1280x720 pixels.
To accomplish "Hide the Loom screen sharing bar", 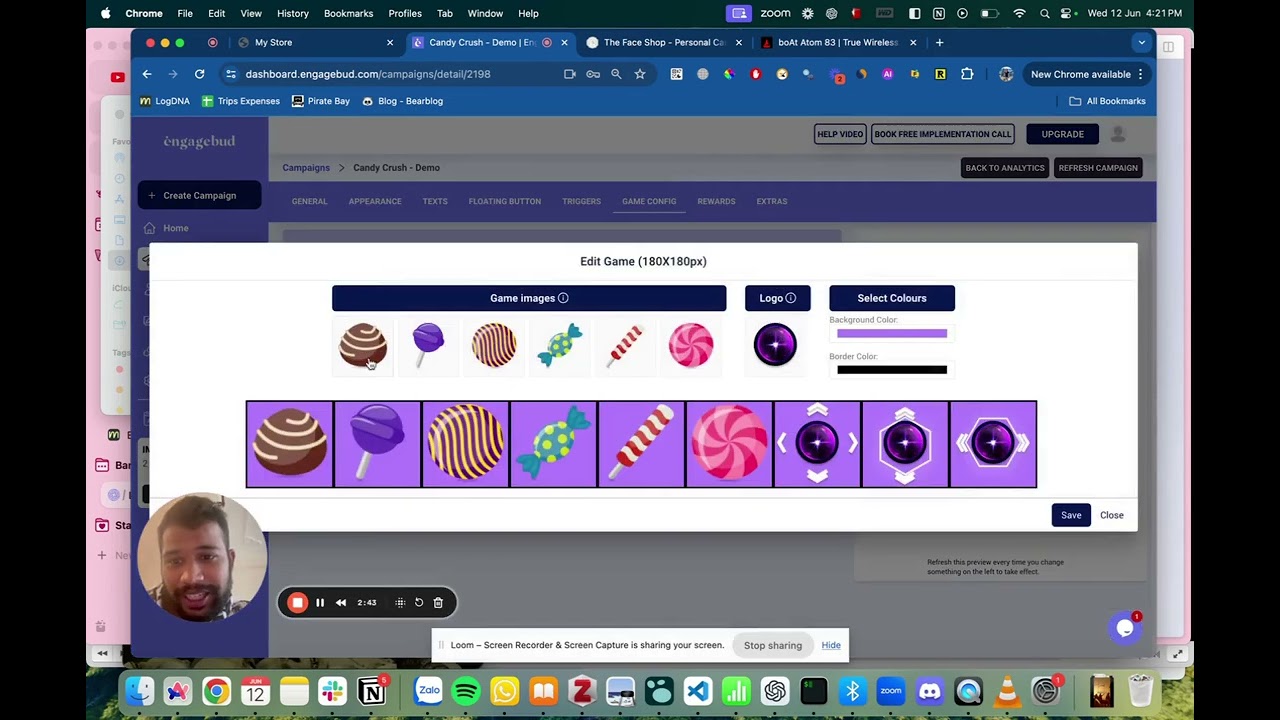I will pos(831,645).
